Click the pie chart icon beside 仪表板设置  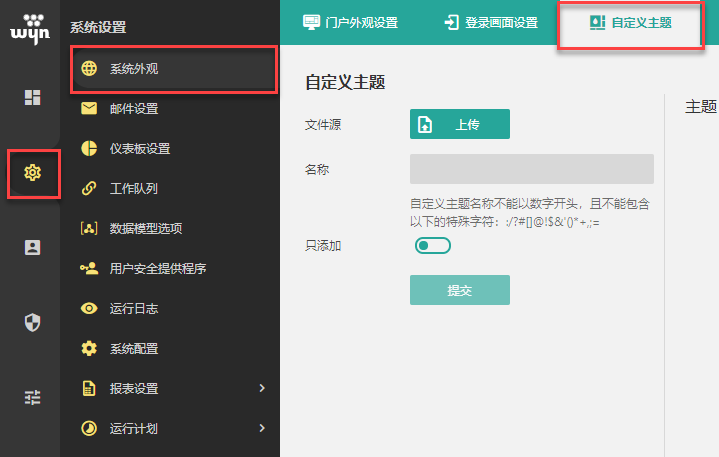pos(89,148)
